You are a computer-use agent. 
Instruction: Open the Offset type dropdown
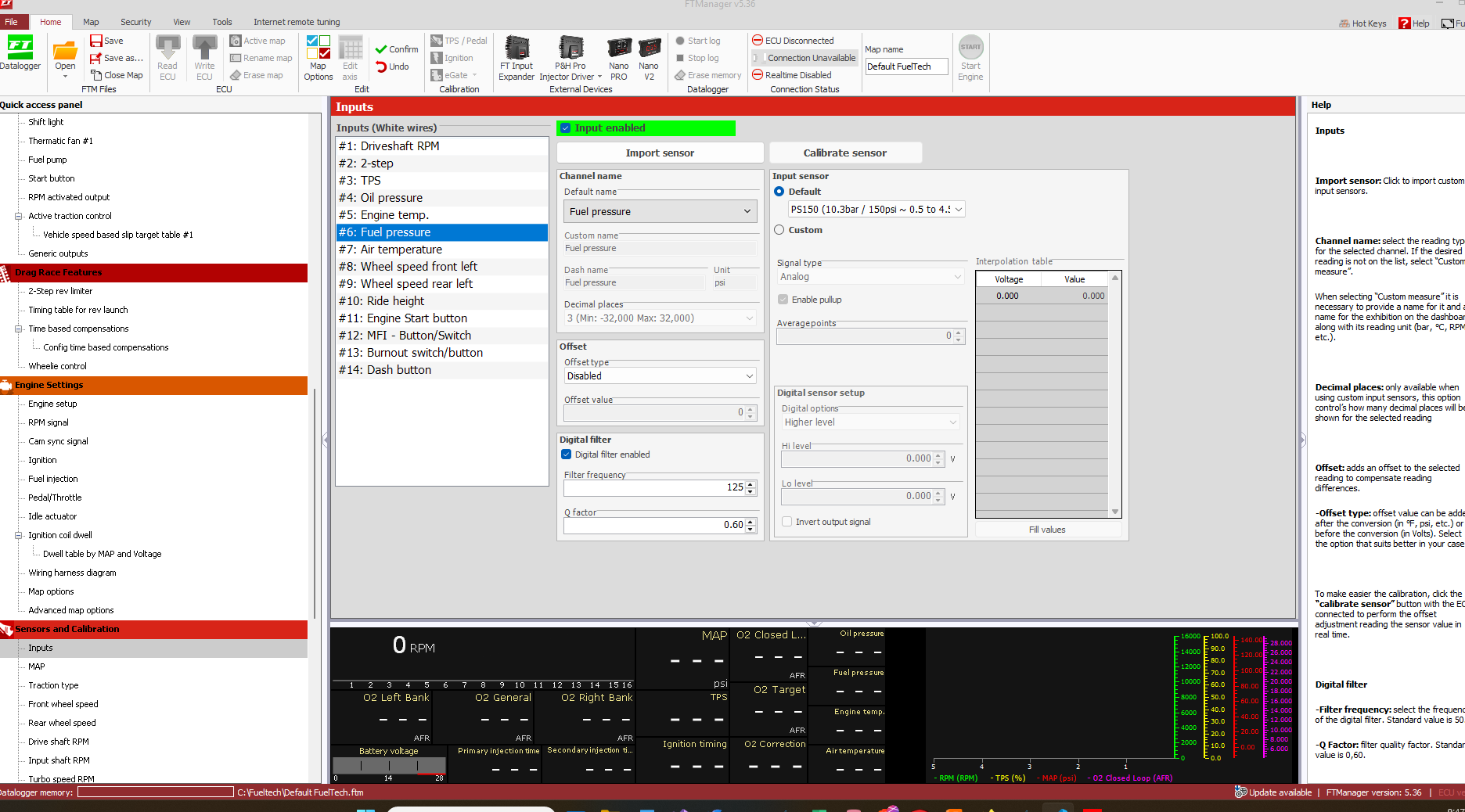660,376
